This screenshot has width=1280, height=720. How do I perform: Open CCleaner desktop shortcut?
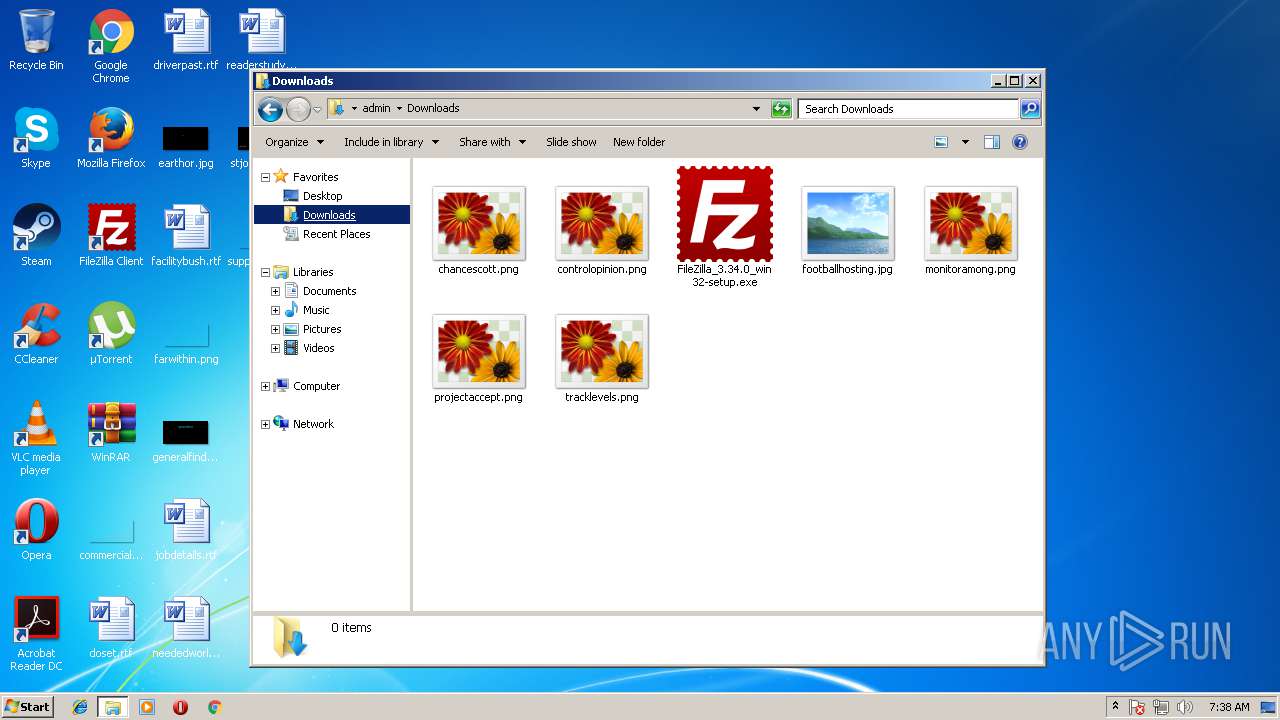click(36, 334)
